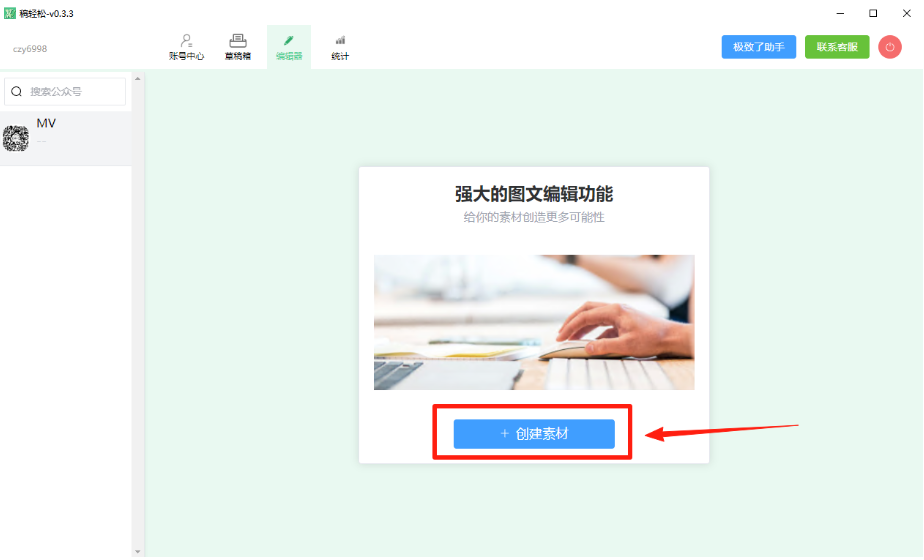
Task: Click the sidebar scrollbar down arrow
Action: 138,552
